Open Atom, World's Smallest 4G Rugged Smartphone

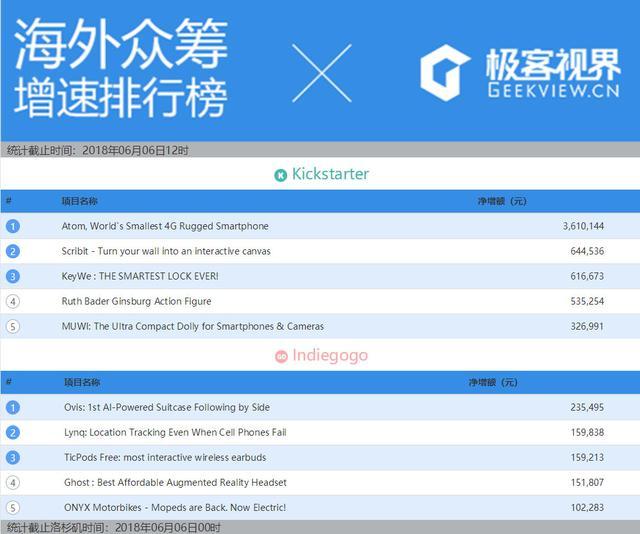[165, 226]
